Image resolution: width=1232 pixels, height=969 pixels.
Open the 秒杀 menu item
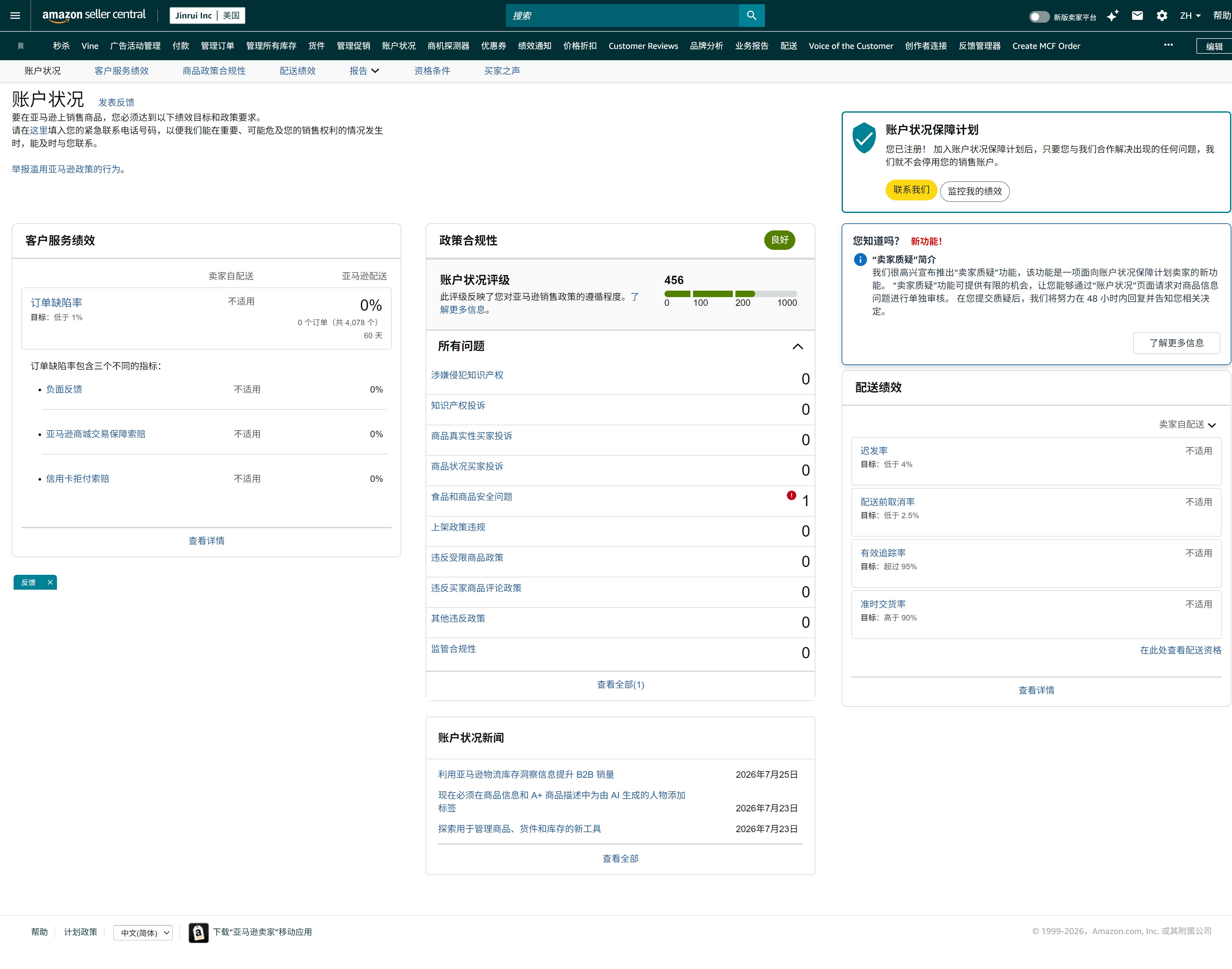61,46
